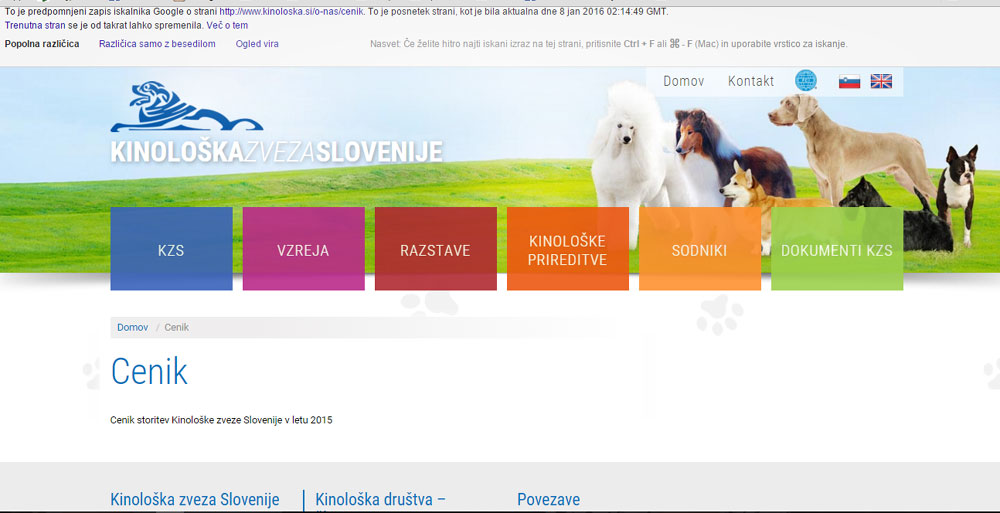This screenshot has width=1000, height=513.
Task: Switch language with the British flag
Action: tap(881, 82)
